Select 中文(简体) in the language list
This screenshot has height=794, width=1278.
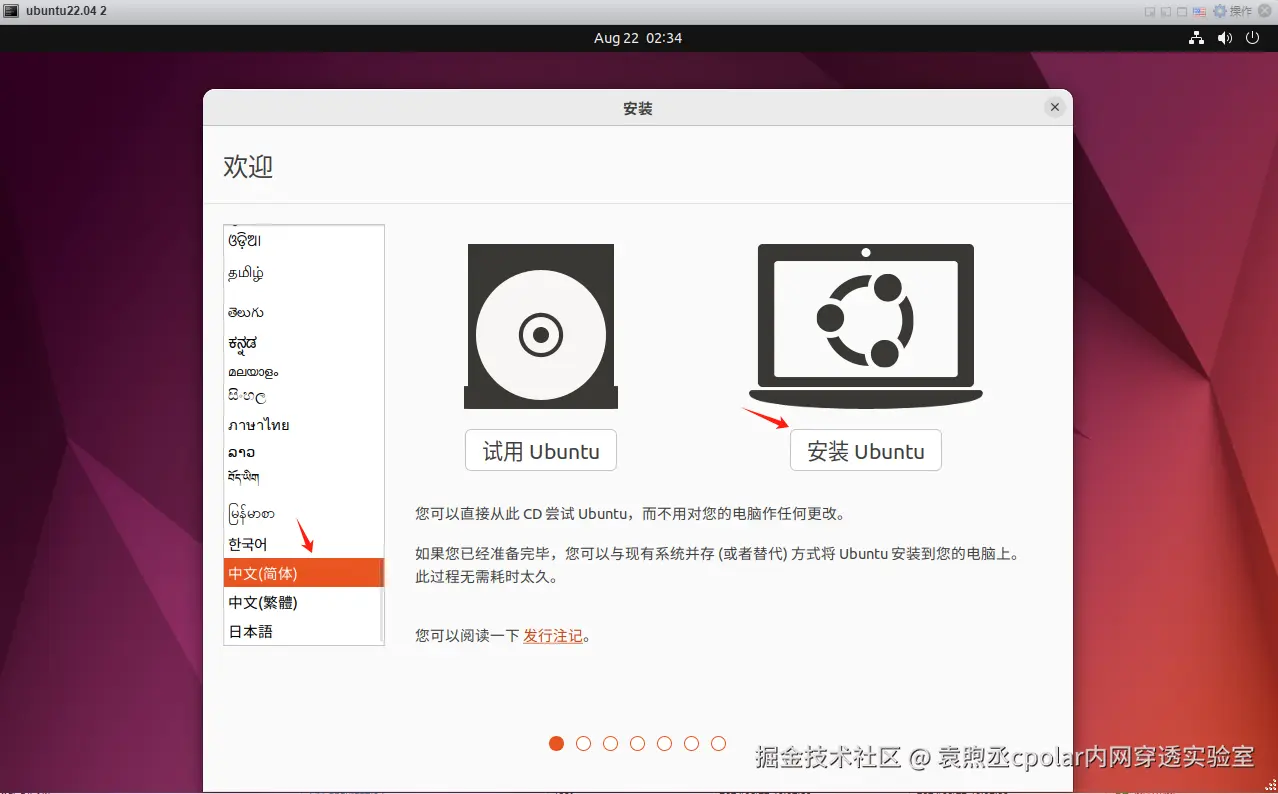click(x=304, y=573)
